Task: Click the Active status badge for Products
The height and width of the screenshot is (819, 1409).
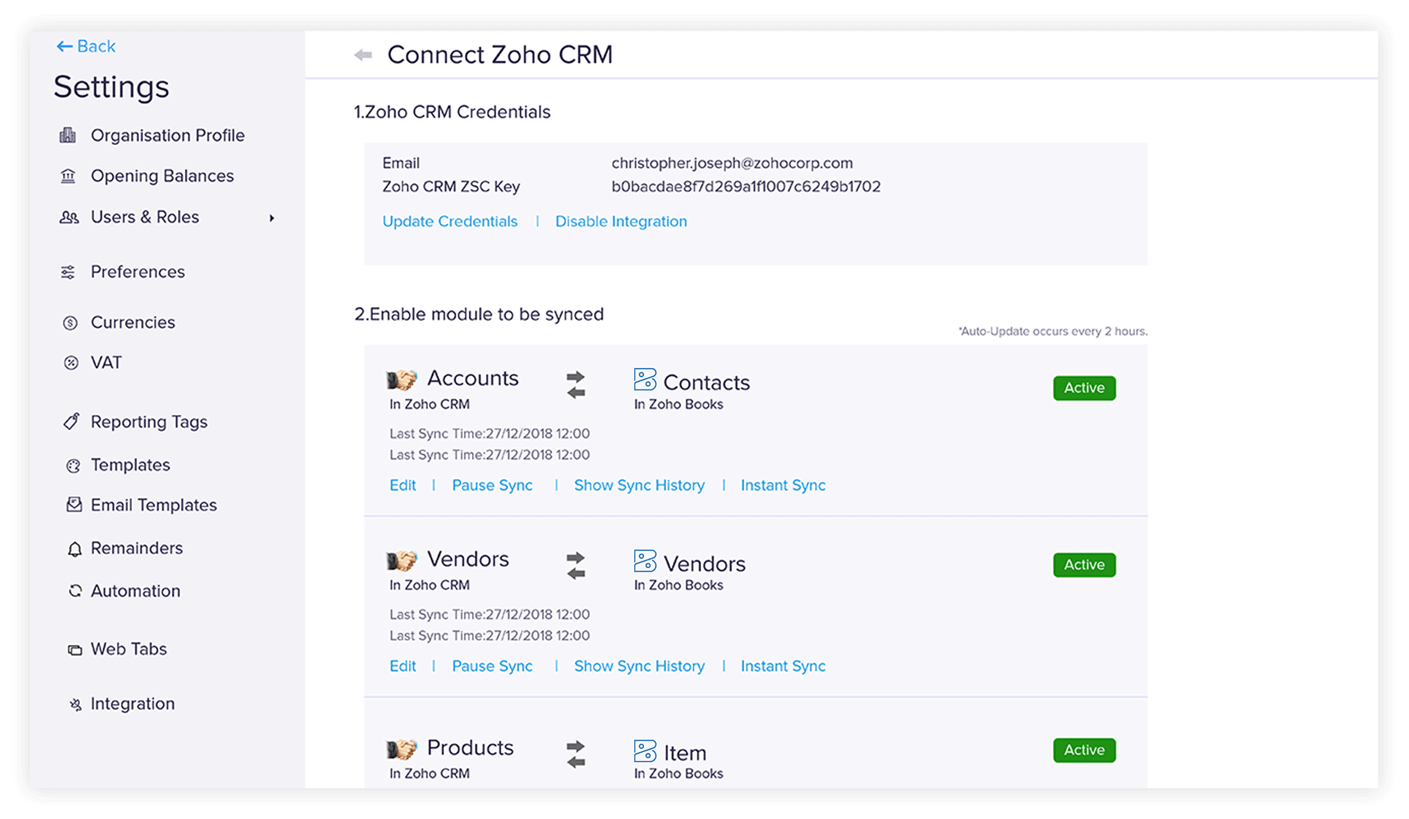Action: 1084,750
